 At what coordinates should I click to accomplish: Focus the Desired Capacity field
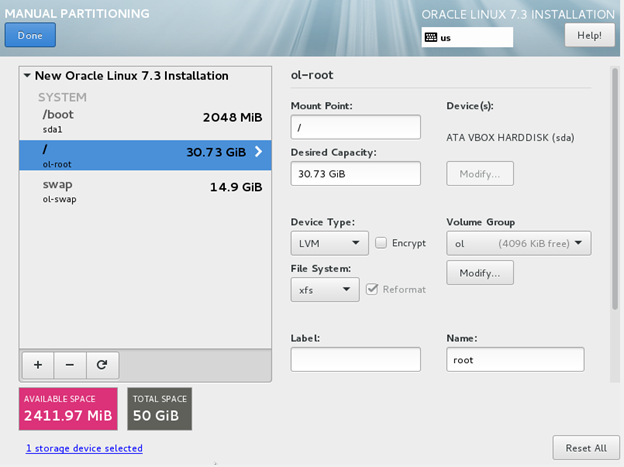click(355, 174)
